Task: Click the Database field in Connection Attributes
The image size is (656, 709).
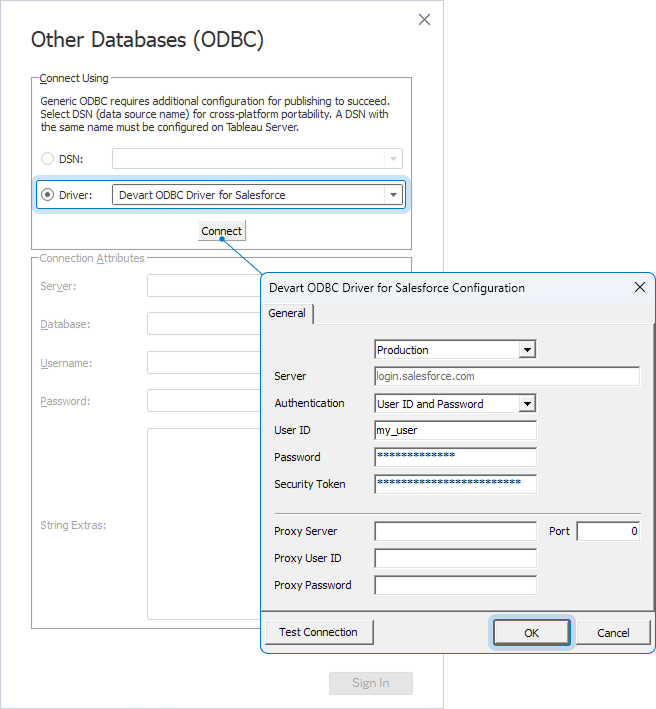Action: coord(204,324)
